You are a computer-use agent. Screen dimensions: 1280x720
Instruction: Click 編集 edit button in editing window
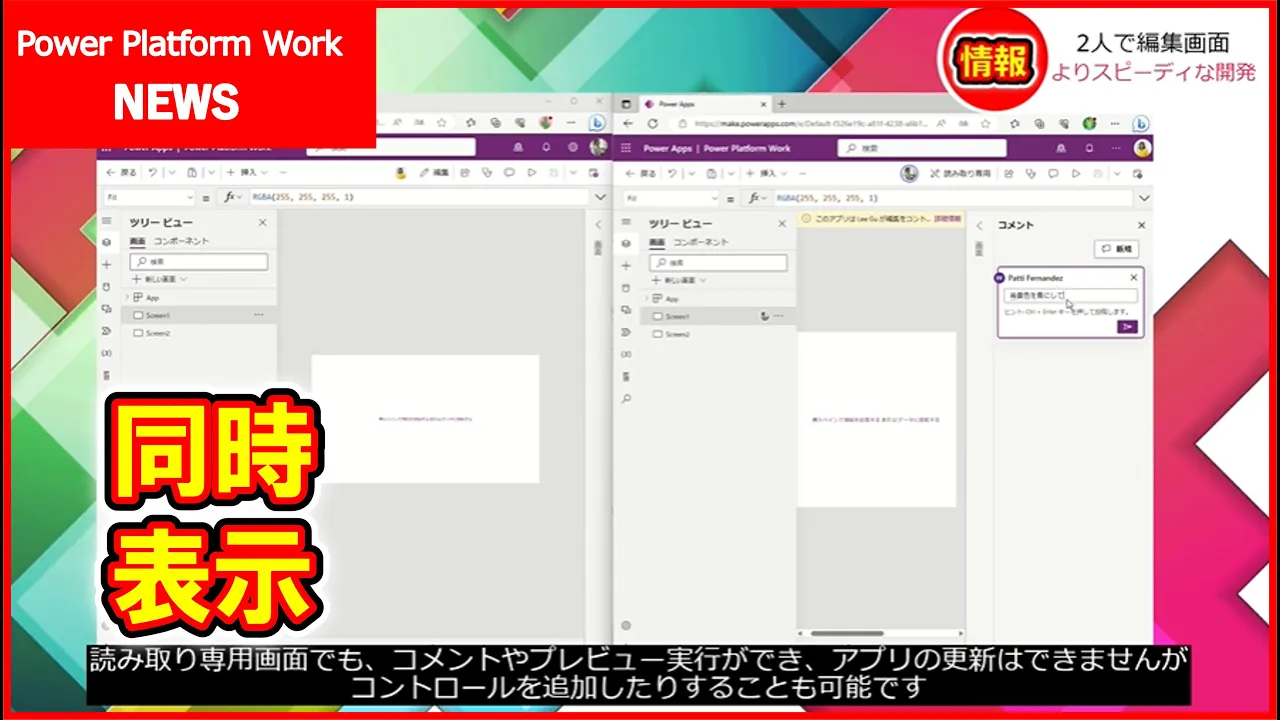tap(434, 173)
